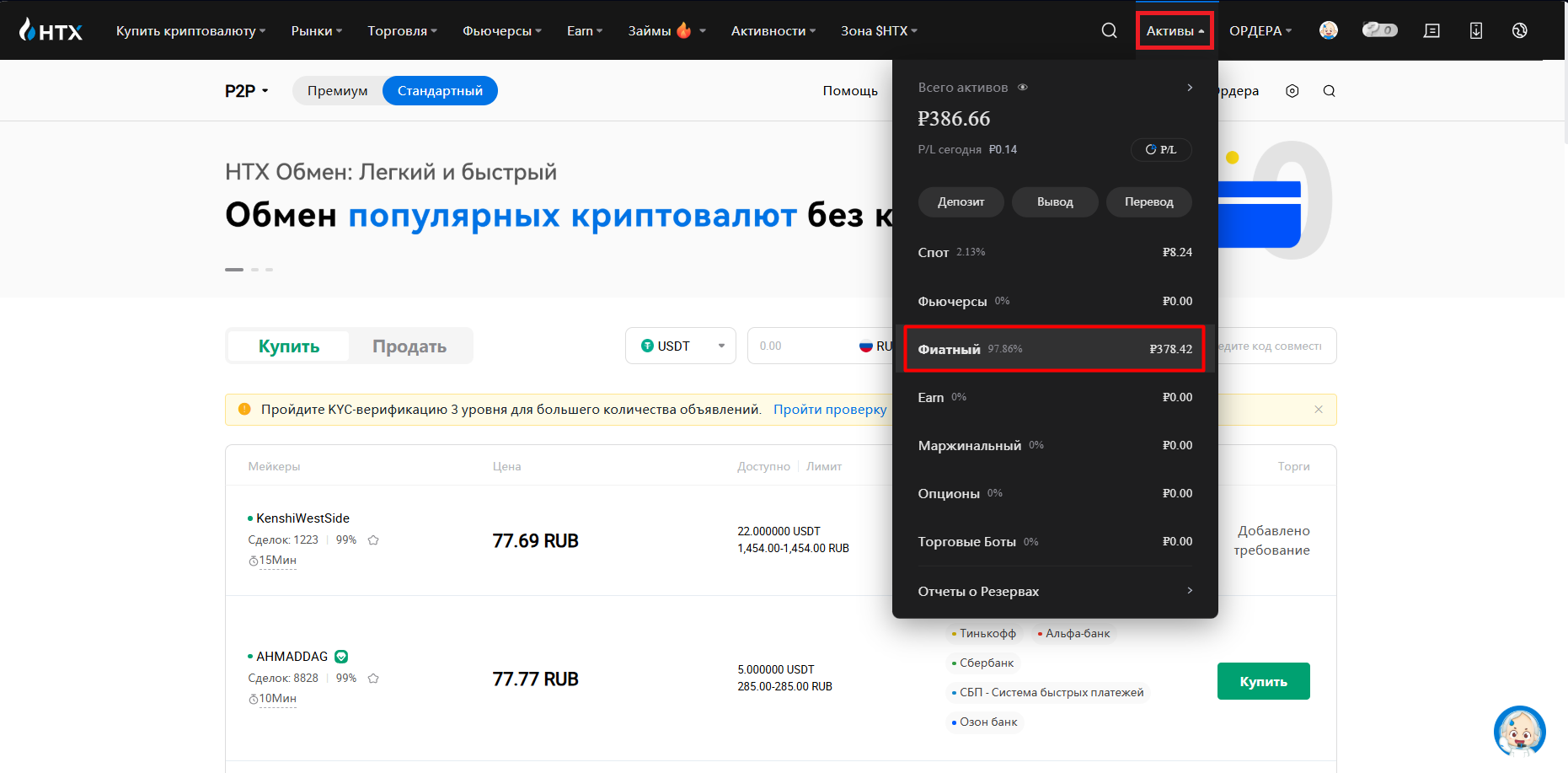Select the Фьючерсы account row
The image size is (1568, 773).
pyautogui.click(x=1055, y=301)
